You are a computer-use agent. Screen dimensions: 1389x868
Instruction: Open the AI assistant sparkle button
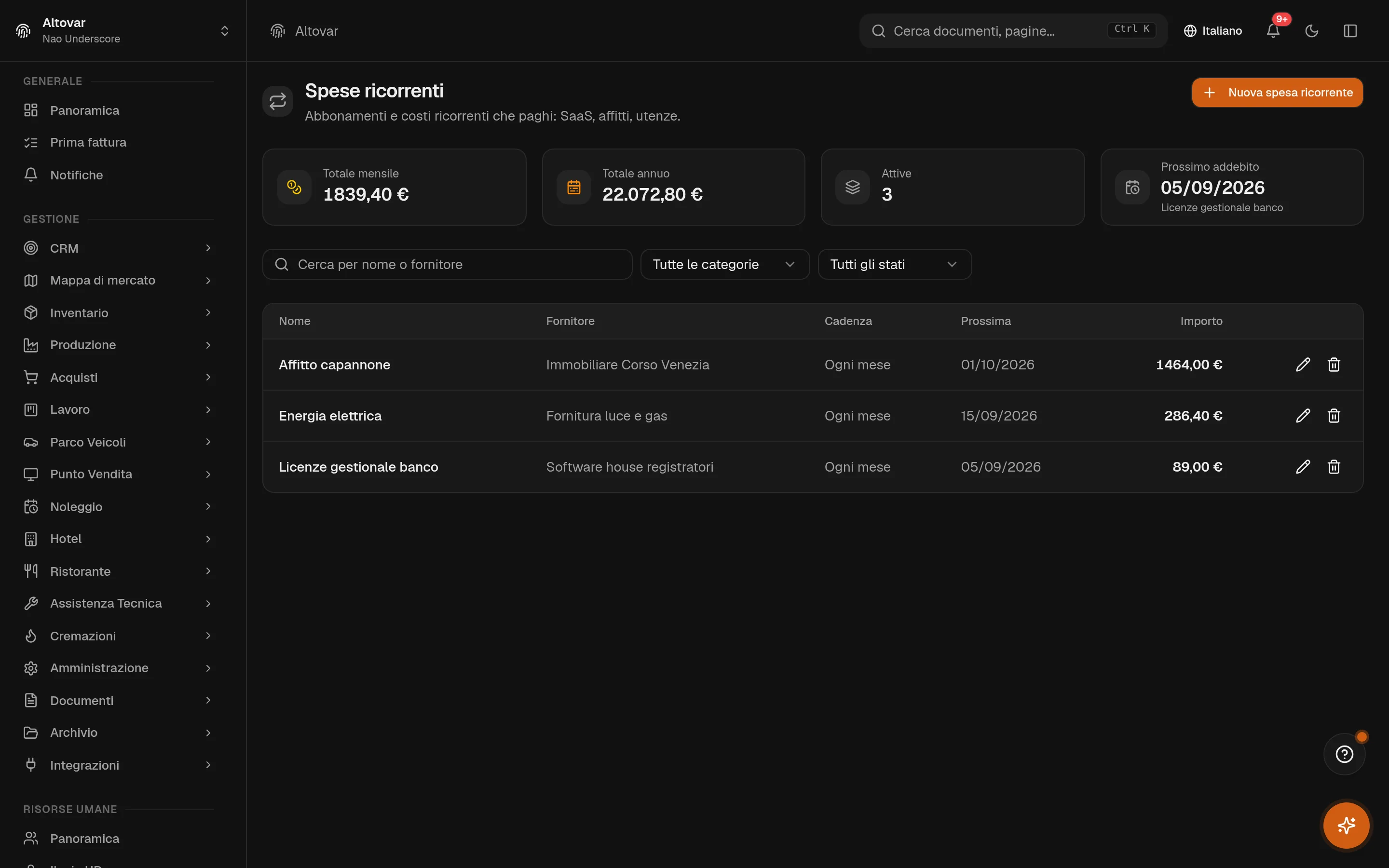click(x=1346, y=826)
